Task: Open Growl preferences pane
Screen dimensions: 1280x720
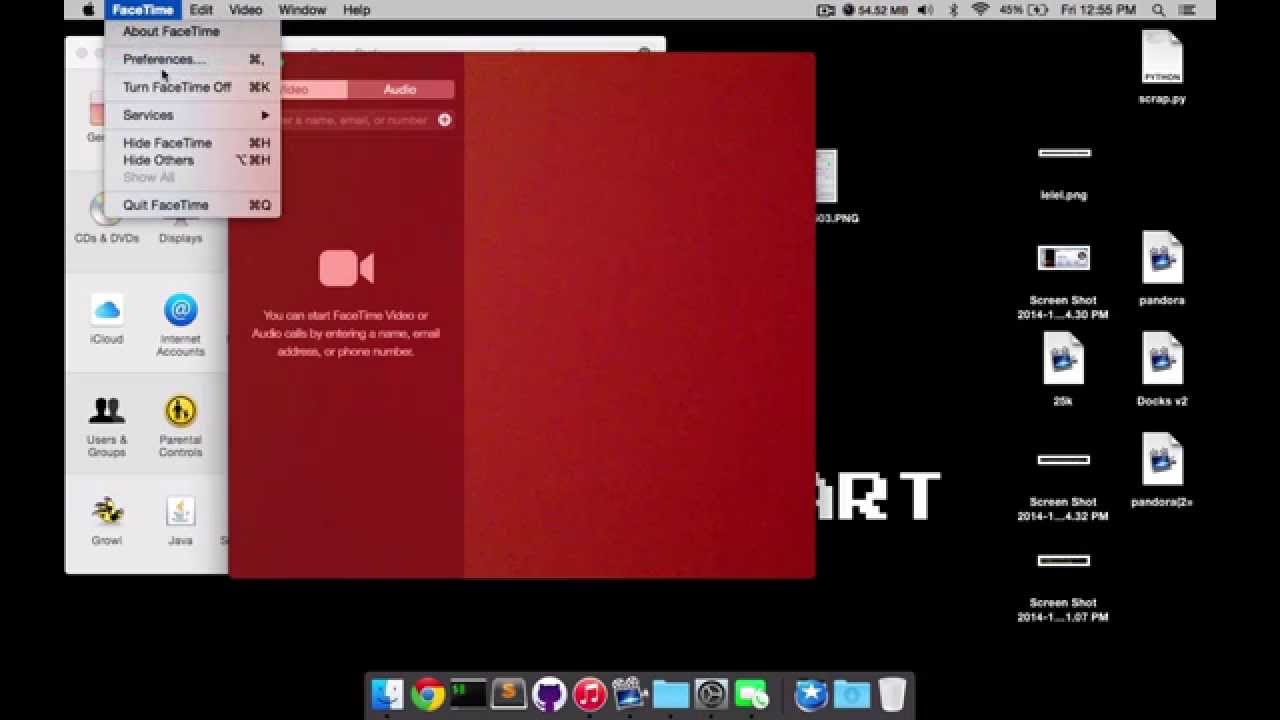Action: coord(107,520)
